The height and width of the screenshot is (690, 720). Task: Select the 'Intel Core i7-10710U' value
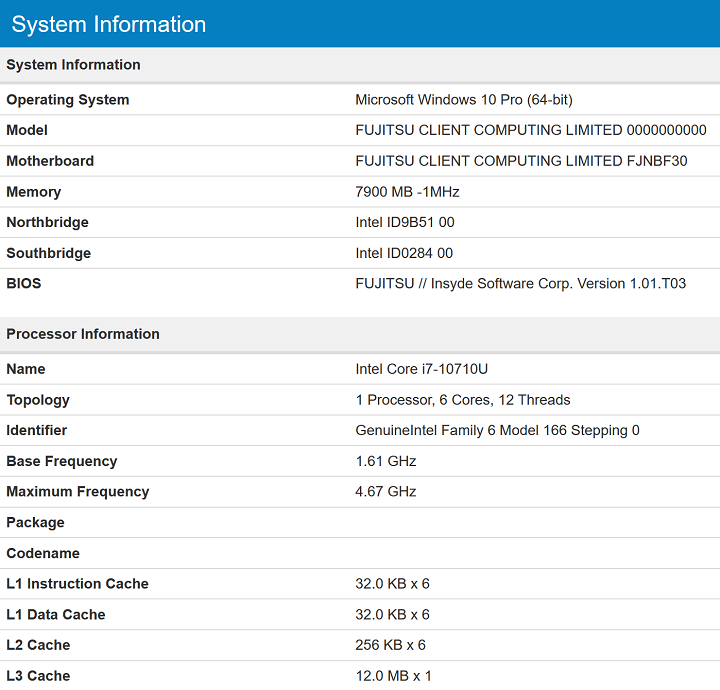(x=422, y=369)
